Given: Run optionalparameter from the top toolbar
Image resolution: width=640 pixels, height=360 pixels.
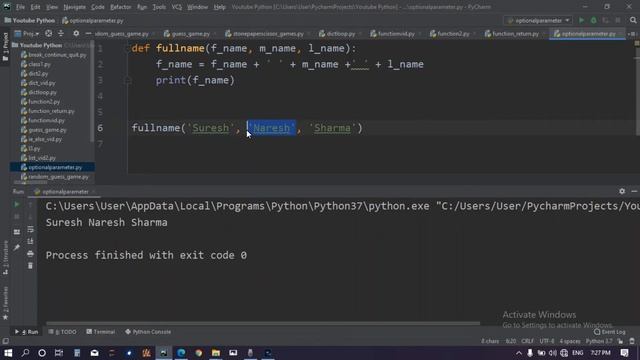Looking at the screenshot, I should [x=582, y=20].
